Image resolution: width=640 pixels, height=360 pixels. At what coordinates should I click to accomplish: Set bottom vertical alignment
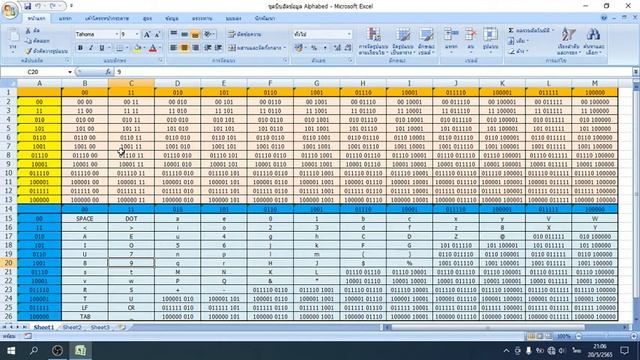click(x=195, y=34)
